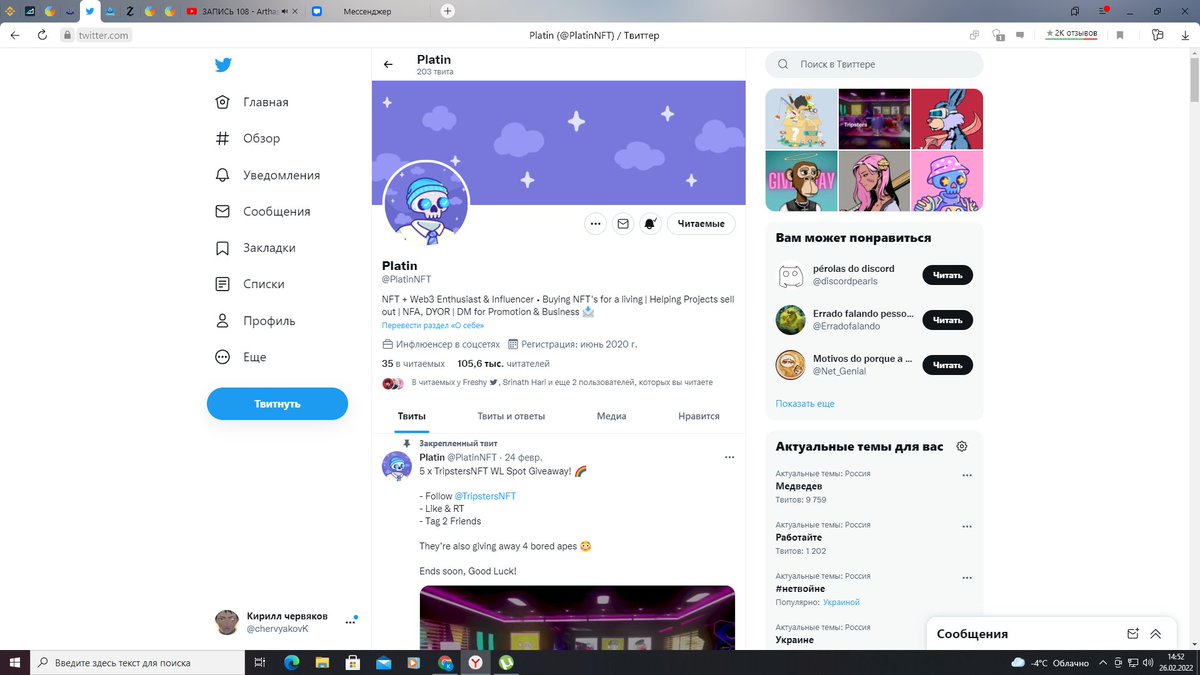
Task: Open a new browser tab with plus
Action: pyautogui.click(x=447, y=11)
